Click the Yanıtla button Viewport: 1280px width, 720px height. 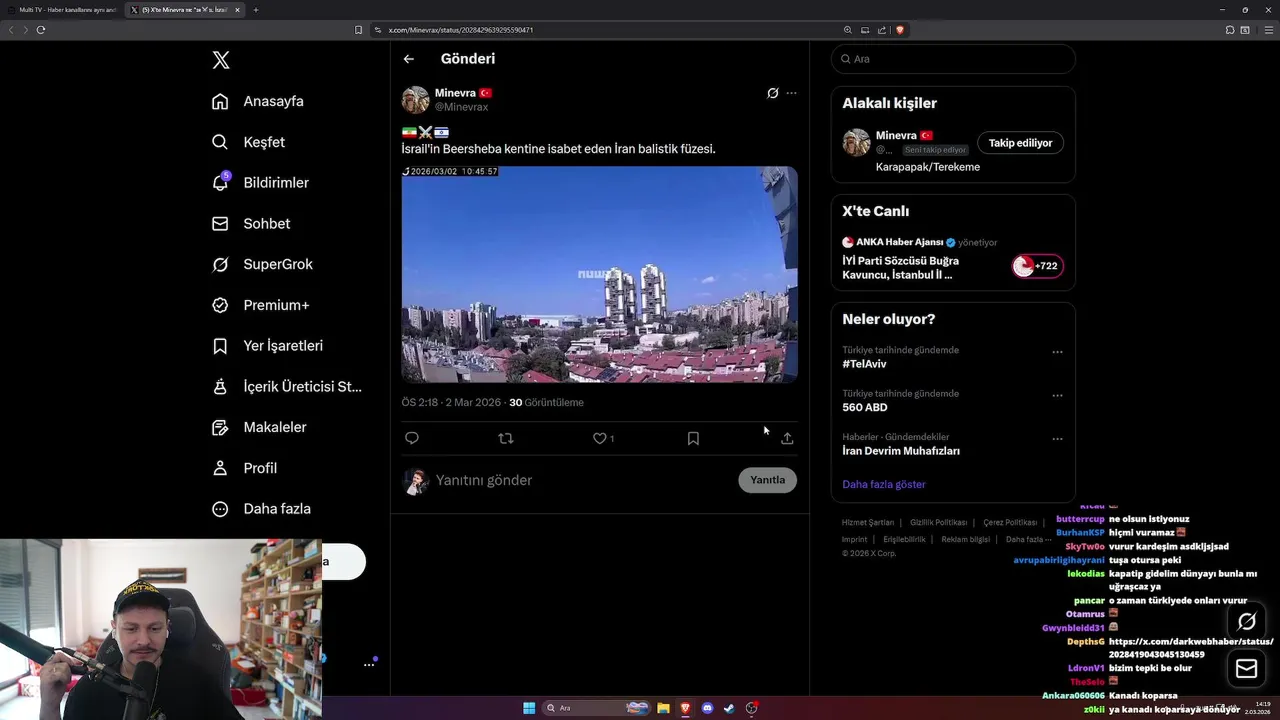point(767,480)
